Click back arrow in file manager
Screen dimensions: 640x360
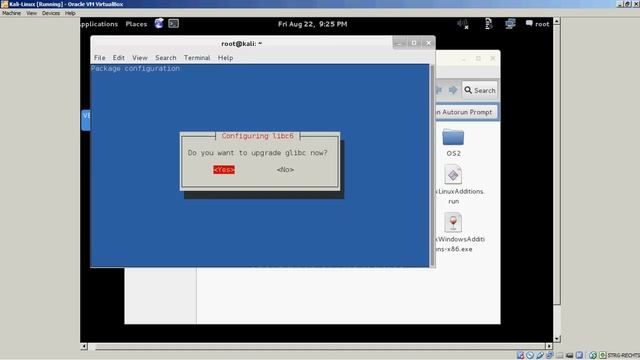[439, 90]
